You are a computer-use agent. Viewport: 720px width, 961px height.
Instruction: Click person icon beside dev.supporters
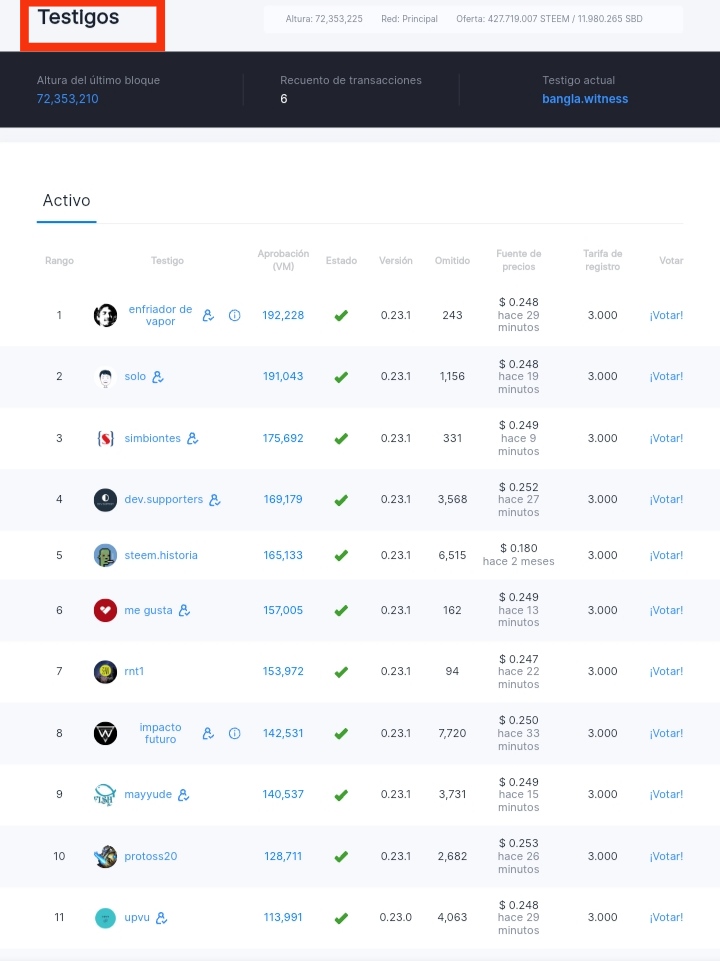pos(214,499)
